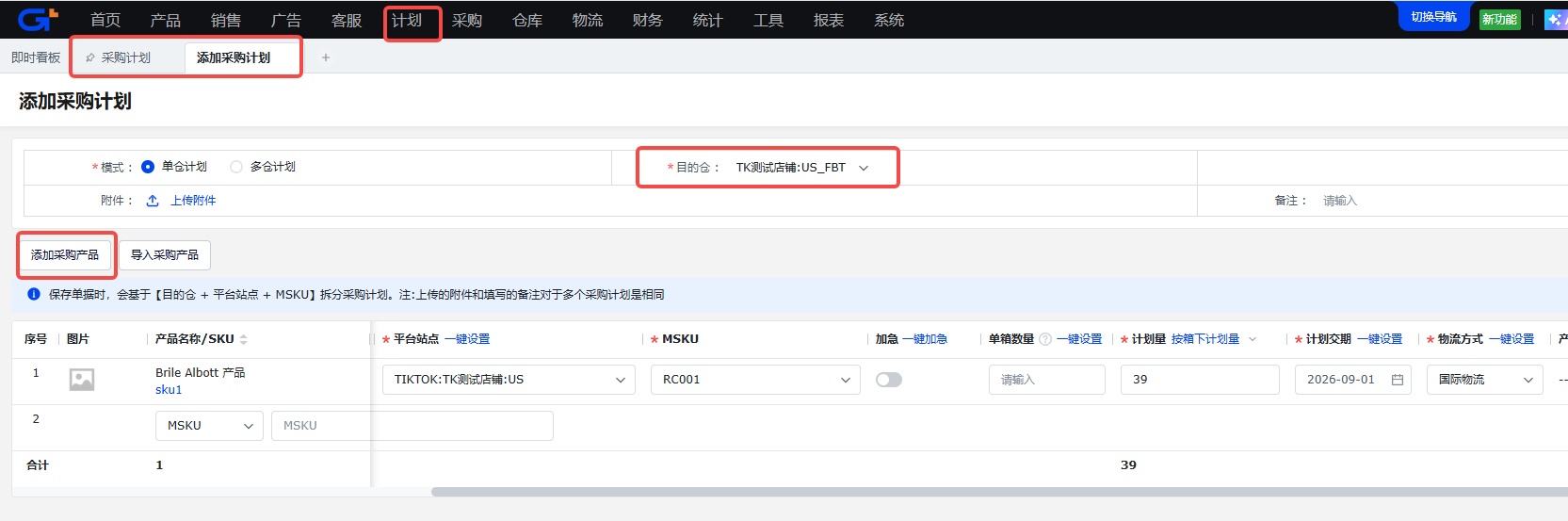The height and width of the screenshot is (521, 1568).
Task: Click 添加采购产品 button
Action: (x=65, y=255)
